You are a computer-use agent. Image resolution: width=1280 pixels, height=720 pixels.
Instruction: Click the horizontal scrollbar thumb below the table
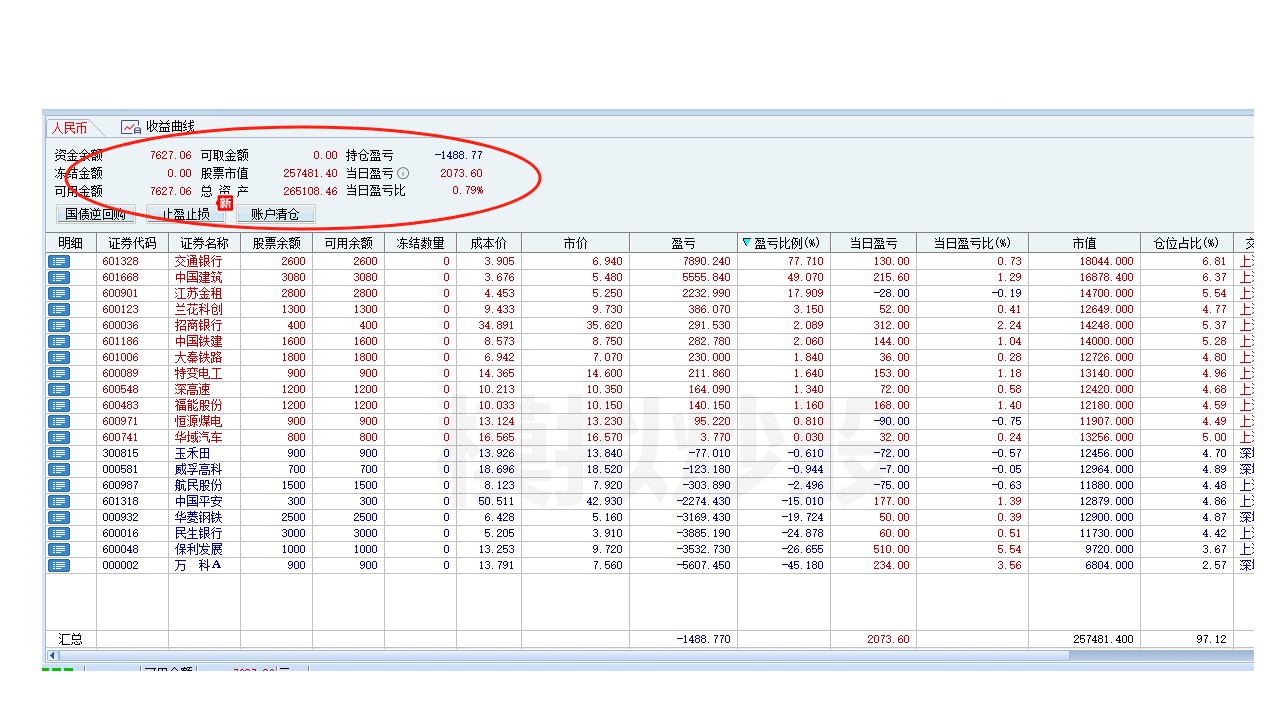[x=563, y=656]
